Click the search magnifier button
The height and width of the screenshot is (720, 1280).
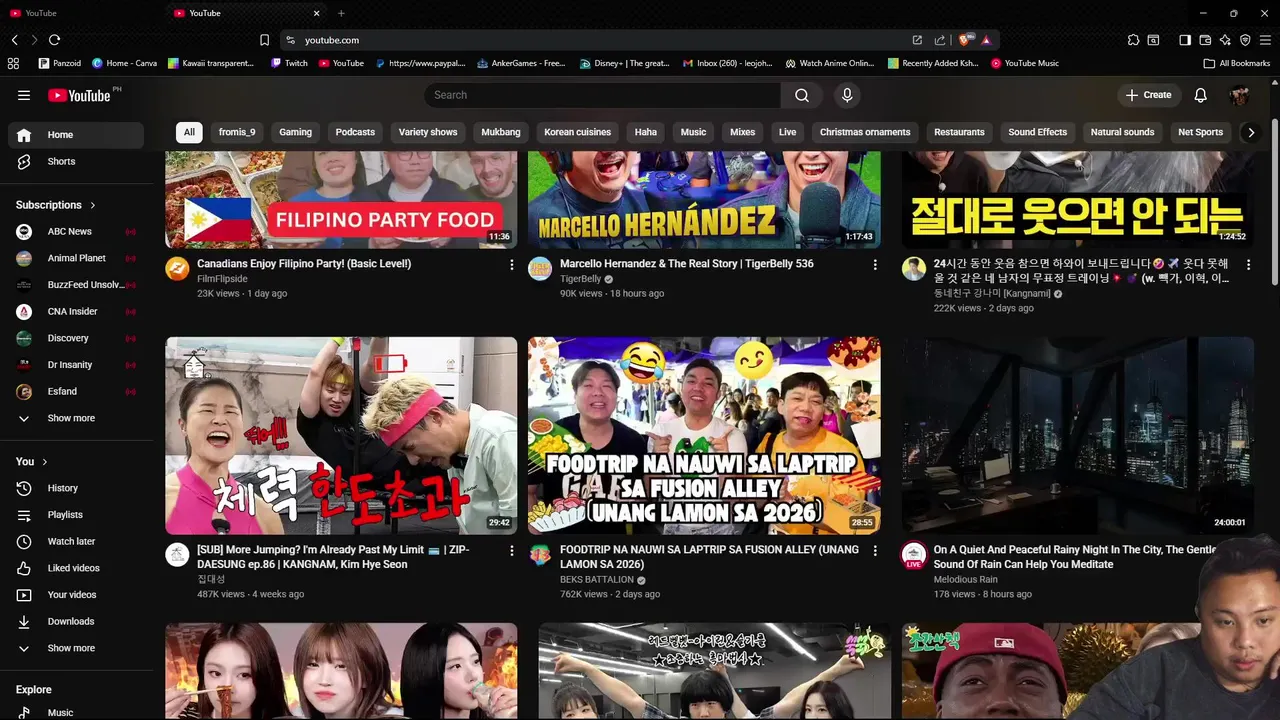point(802,95)
